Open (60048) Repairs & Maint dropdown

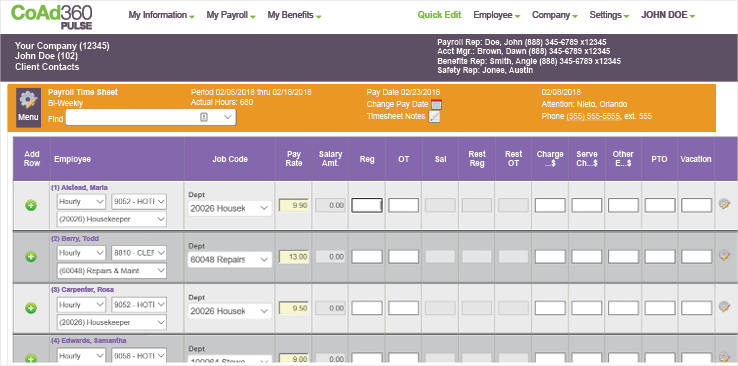(112, 271)
